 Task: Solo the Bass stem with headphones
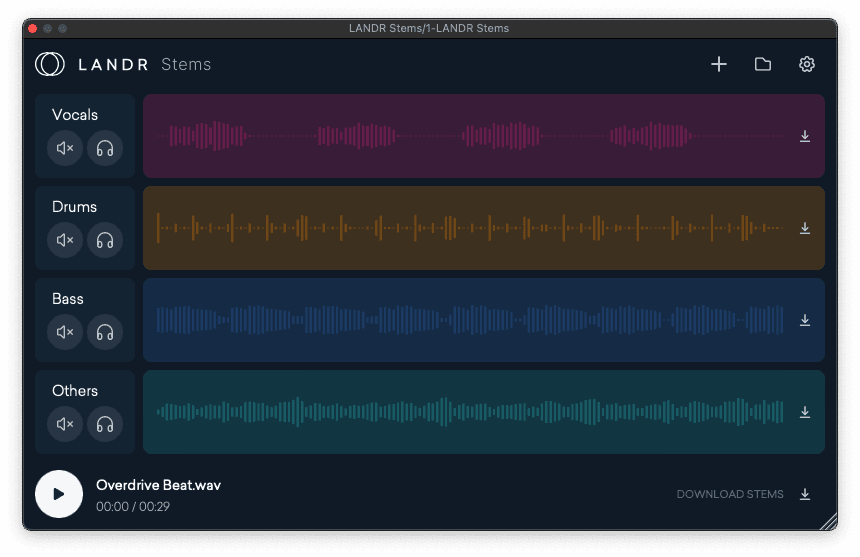pyautogui.click(x=105, y=333)
